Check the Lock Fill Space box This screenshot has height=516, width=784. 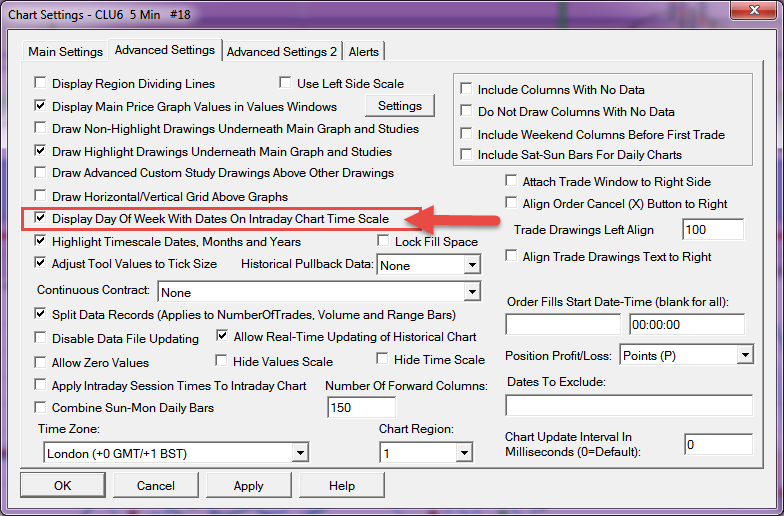point(383,240)
